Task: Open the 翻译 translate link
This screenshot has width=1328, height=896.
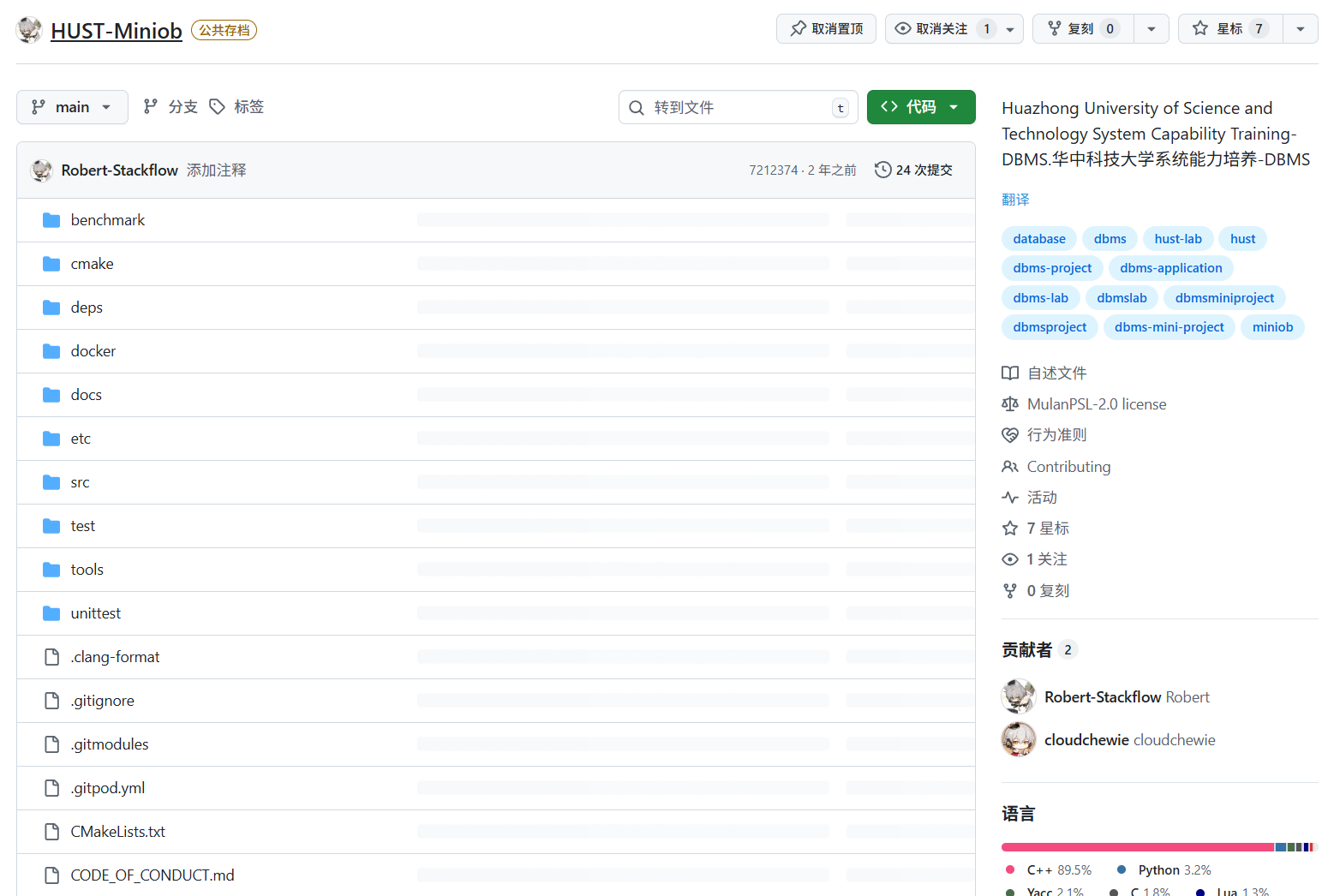Action: [x=1015, y=200]
